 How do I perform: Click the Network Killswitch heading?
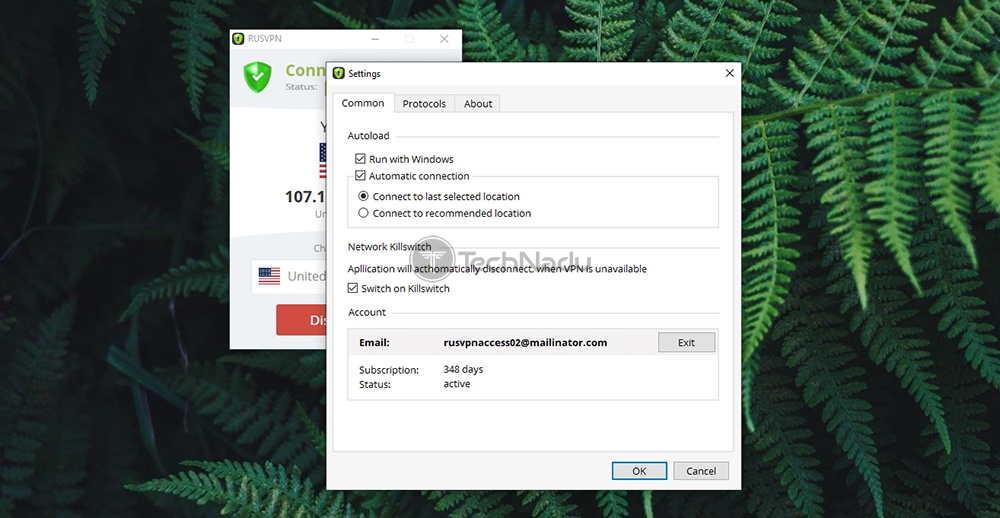pyautogui.click(x=389, y=247)
